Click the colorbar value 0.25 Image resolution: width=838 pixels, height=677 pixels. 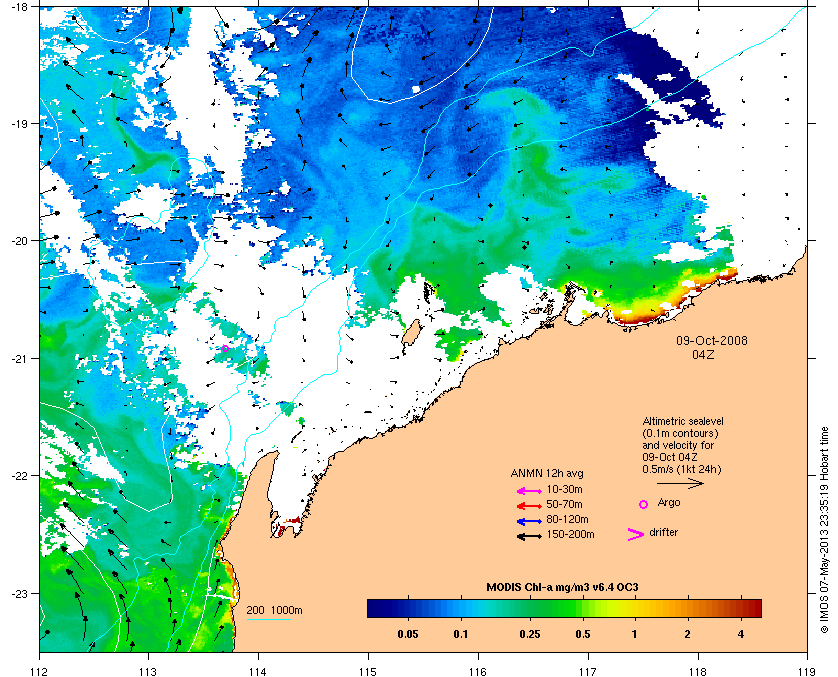click(530, 634)
